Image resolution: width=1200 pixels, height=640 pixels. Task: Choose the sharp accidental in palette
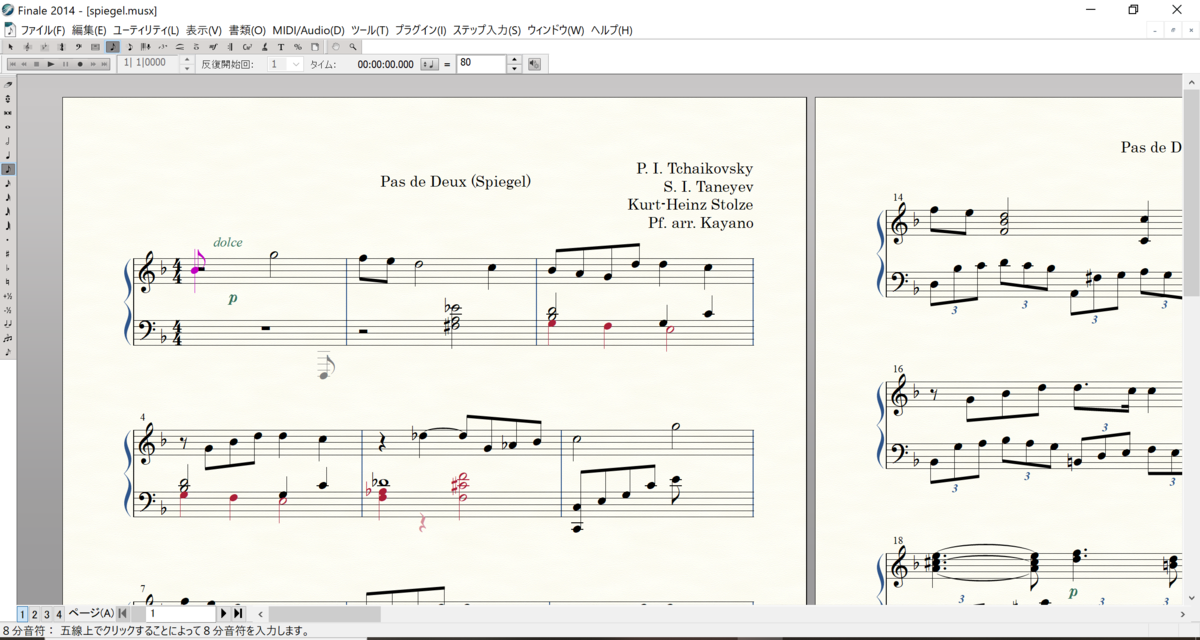(x=8, y=254)
